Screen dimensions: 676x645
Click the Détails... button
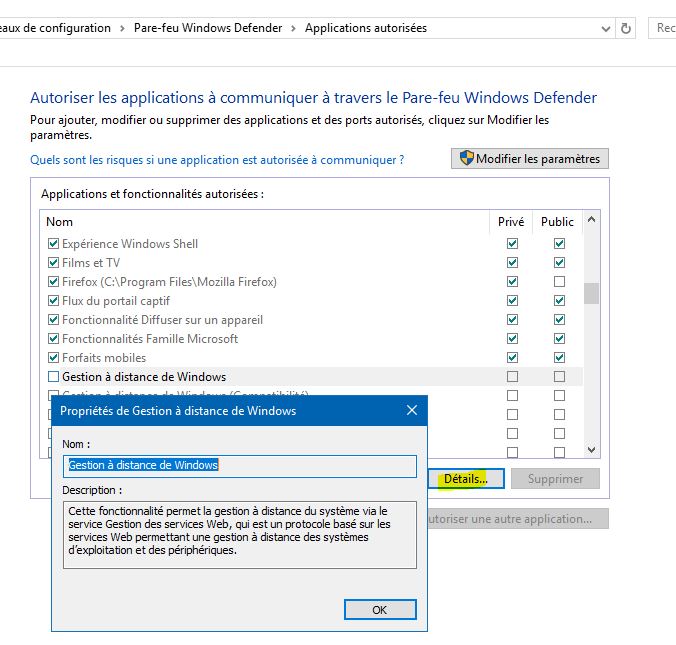pos(466,479)
